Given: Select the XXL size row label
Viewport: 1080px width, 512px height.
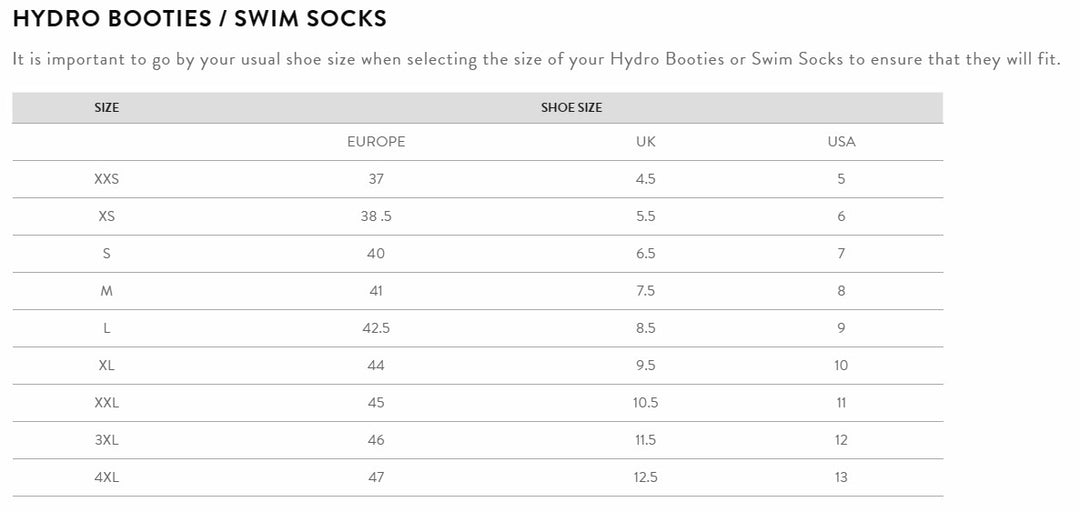Looking at the screenshot, I should pyautogui.click(x=107, y=403).
